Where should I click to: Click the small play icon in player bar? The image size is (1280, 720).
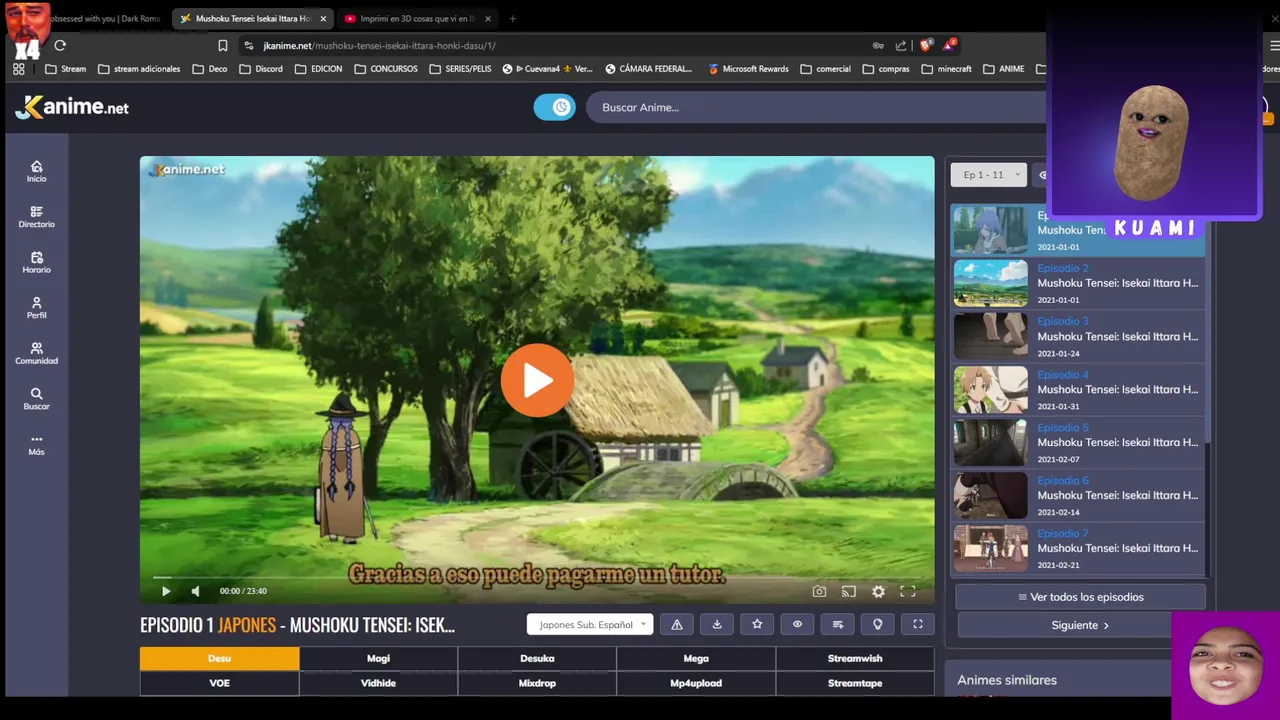(x=166, y=591)
